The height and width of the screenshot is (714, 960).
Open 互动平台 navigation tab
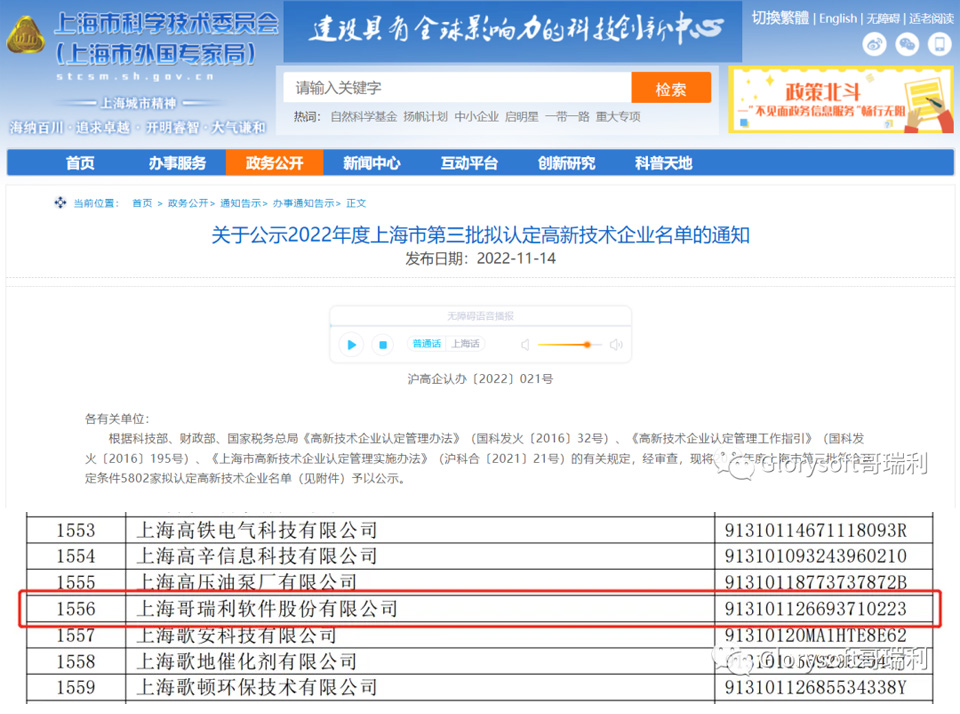point(469,163)
